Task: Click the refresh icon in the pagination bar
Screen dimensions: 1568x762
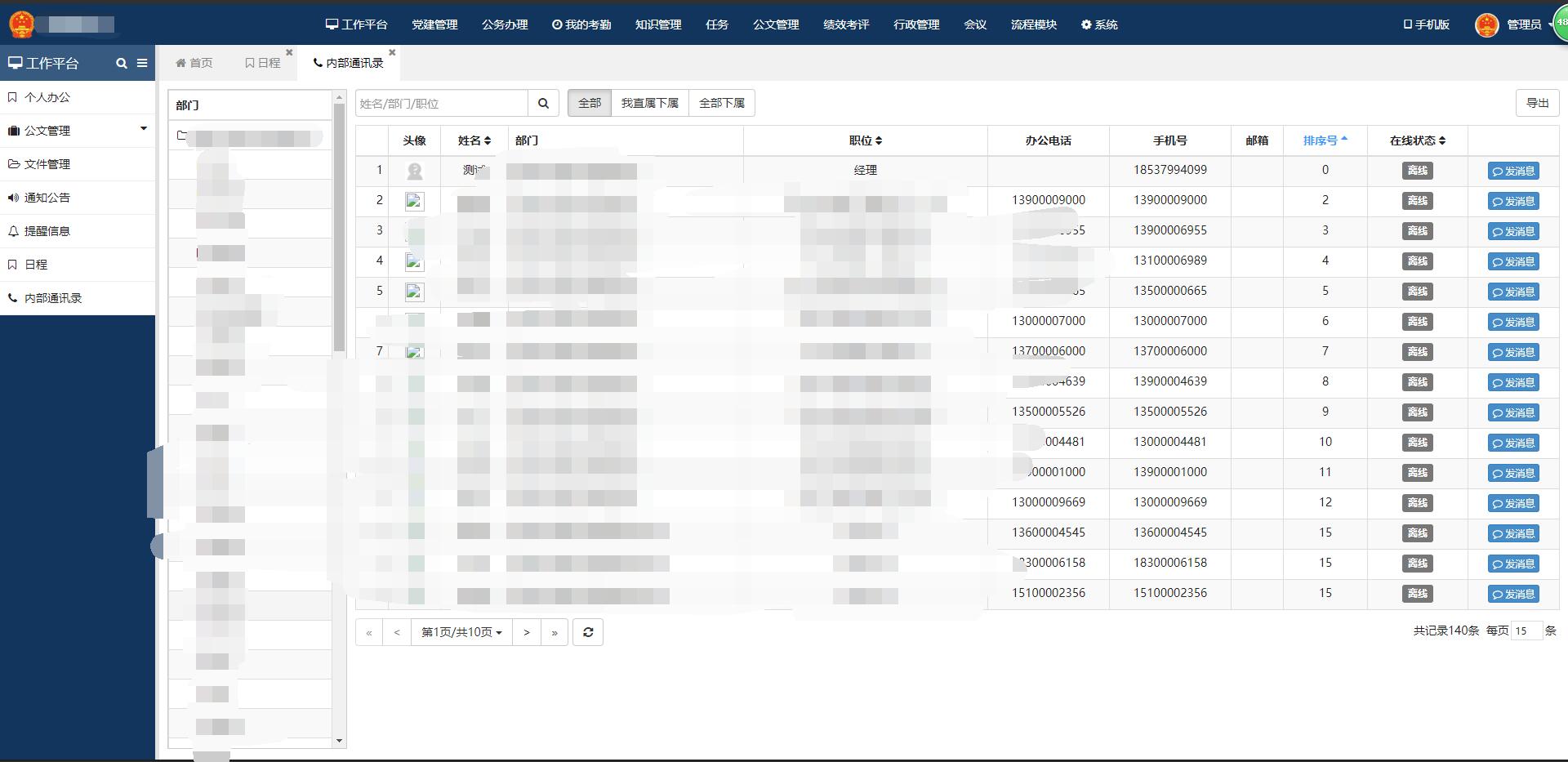Action: [588, 632]
